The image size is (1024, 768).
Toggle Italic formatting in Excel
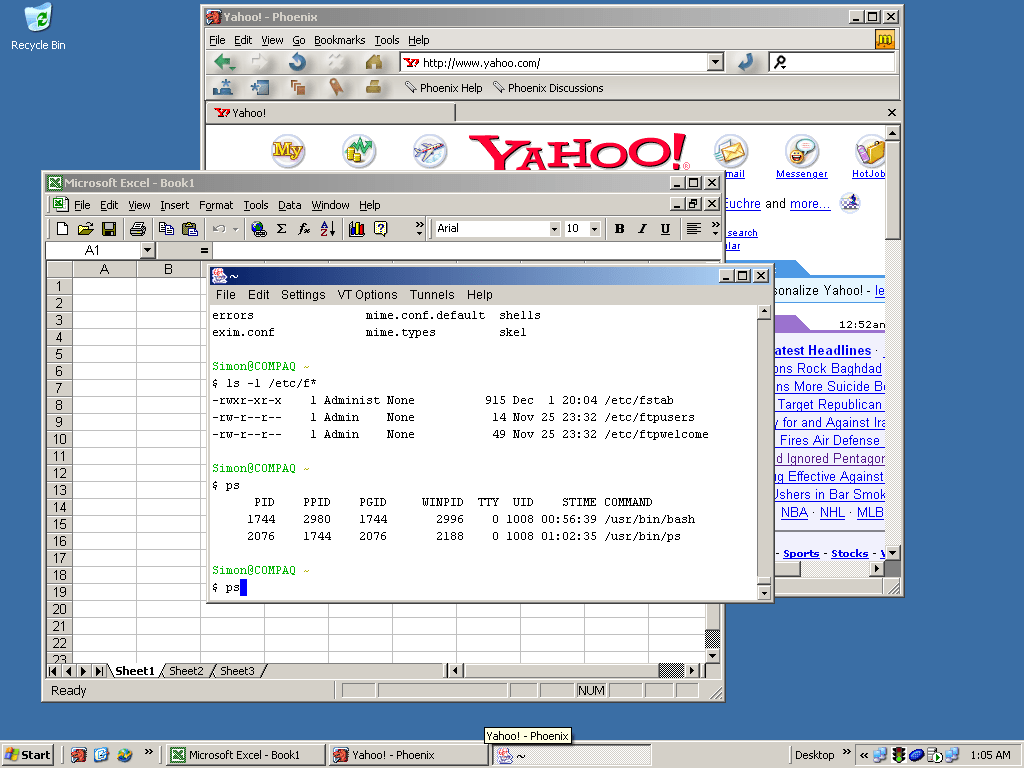(x=642, y=229)
